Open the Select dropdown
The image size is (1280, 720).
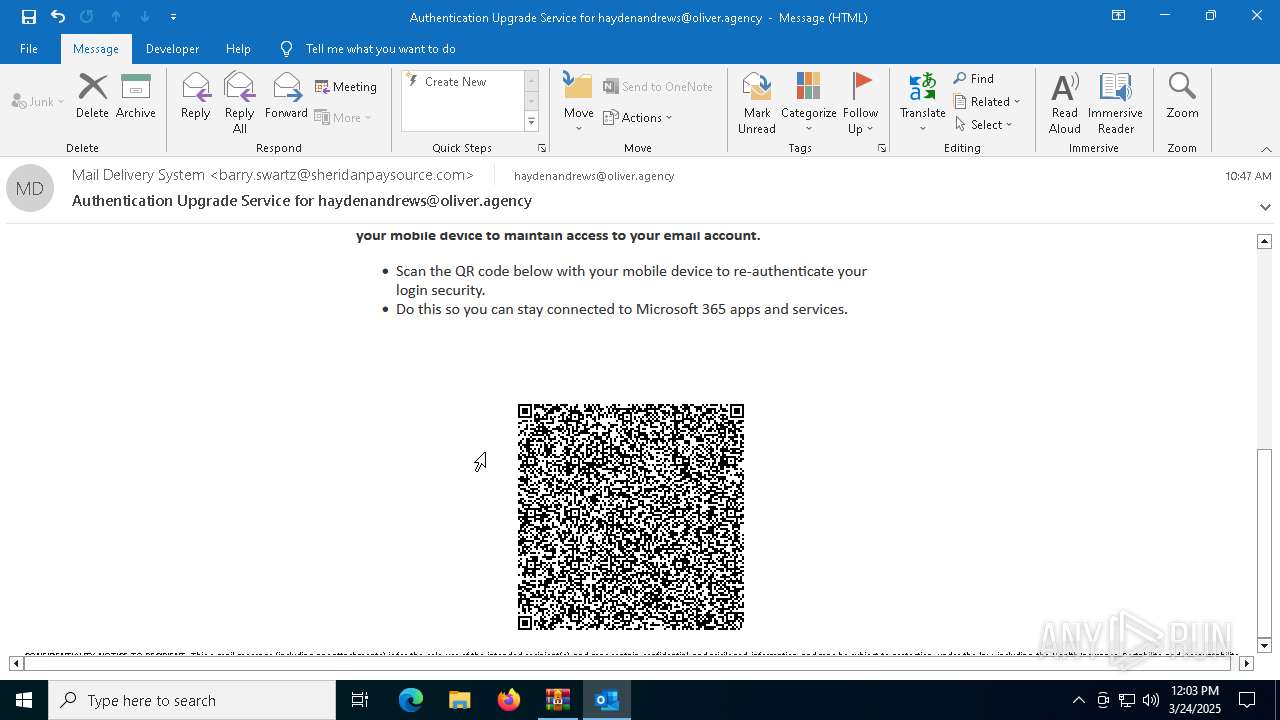(x=984, y=125)
